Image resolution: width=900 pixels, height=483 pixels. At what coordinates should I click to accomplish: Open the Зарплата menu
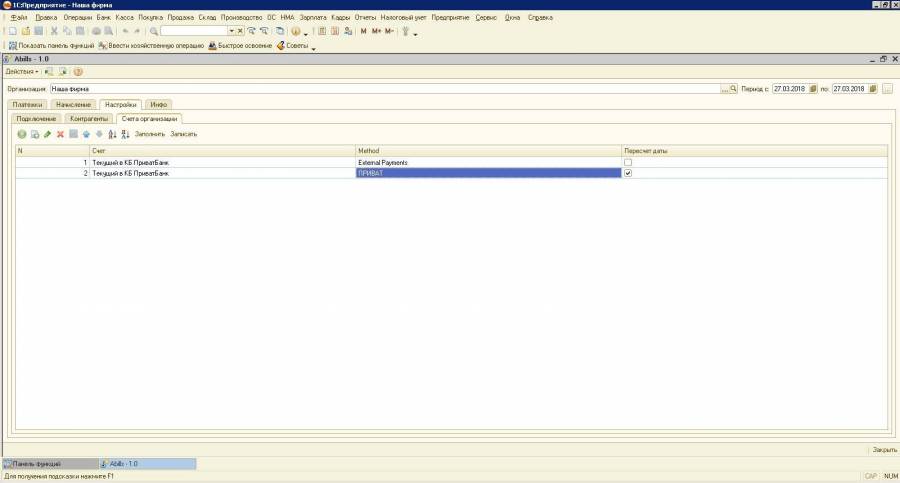[313, 18]
